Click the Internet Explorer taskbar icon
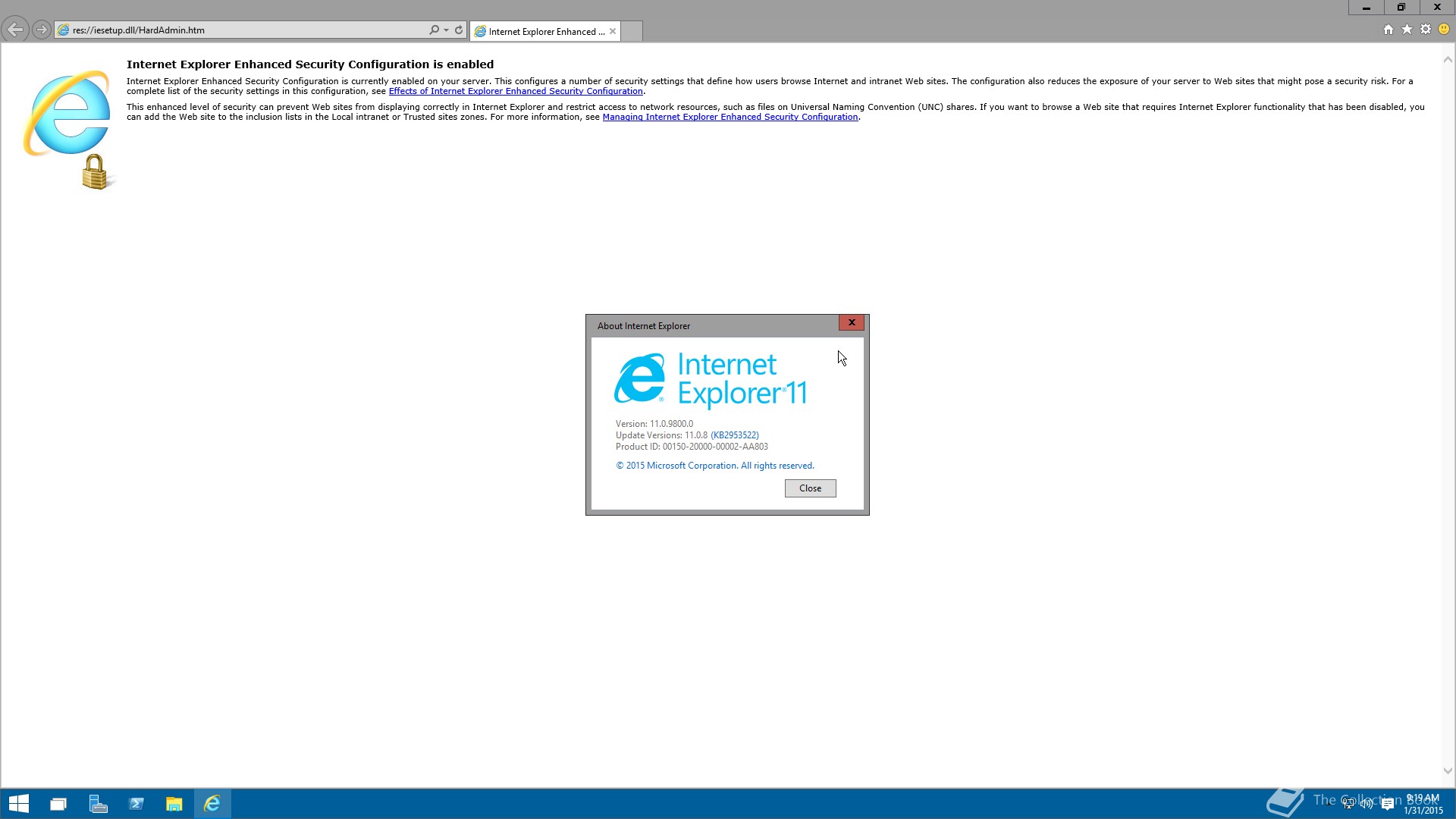This screenshot has width=1456, height=819. pyautogui.click(x=212, y=804)
